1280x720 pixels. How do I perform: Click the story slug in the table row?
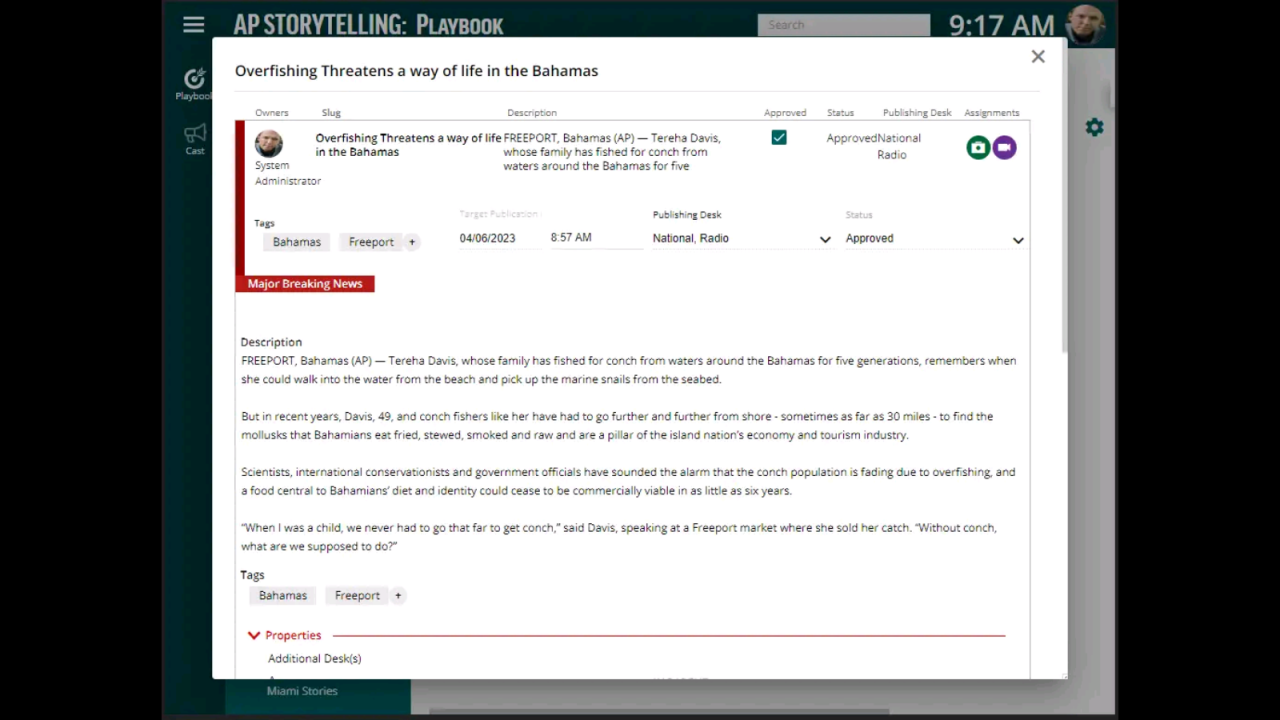tap(408, 145)
